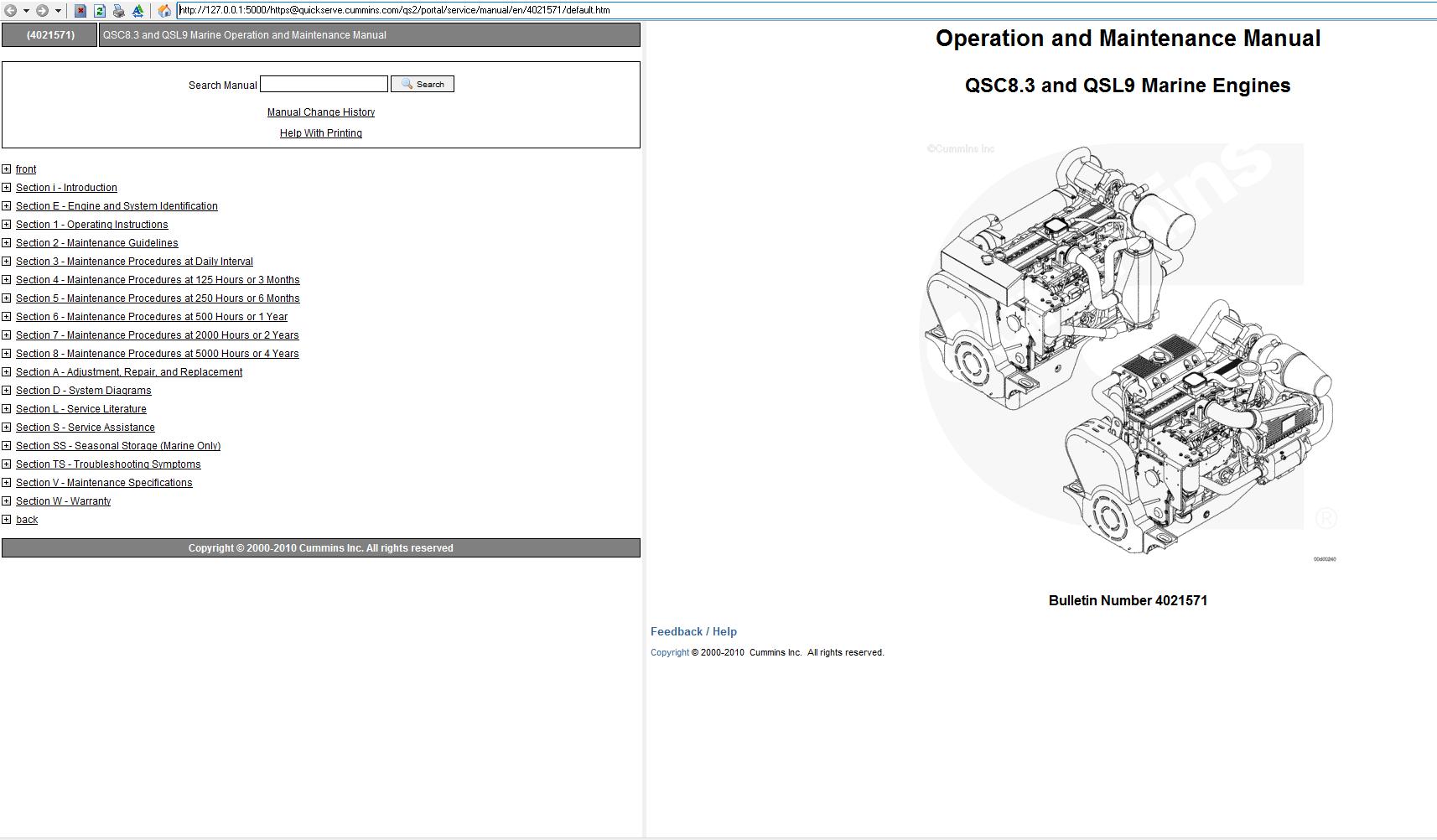Open the Forward button history dropdown arrow
The height and width of the screenshot is (840, 1437).
coord(57,10)
